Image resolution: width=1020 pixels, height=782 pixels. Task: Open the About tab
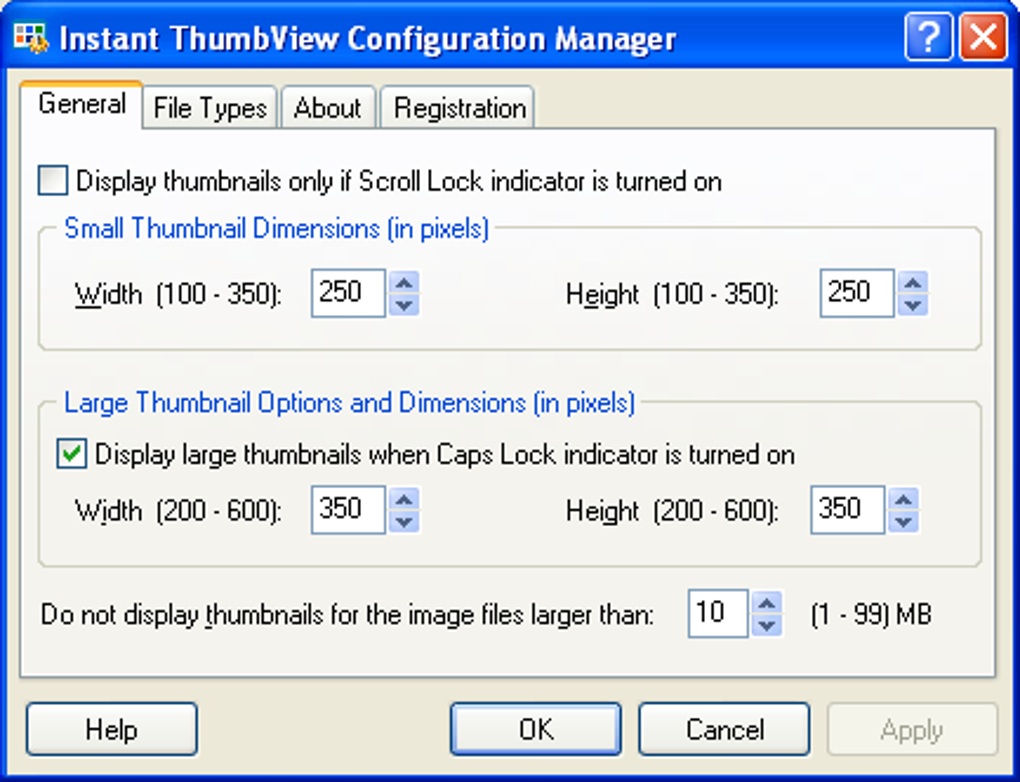(x=328, y=107)
